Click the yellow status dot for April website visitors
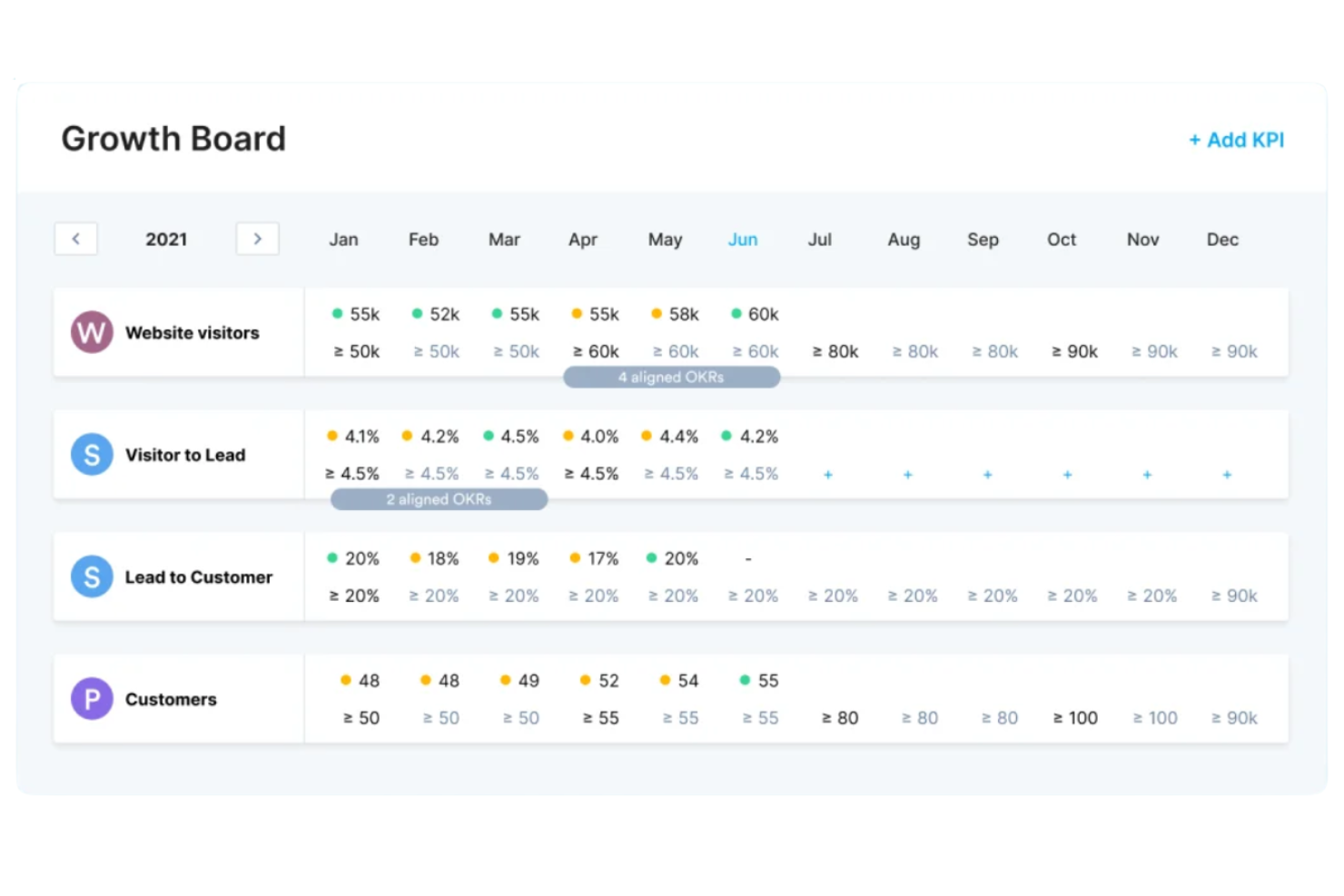 point(577,313)
